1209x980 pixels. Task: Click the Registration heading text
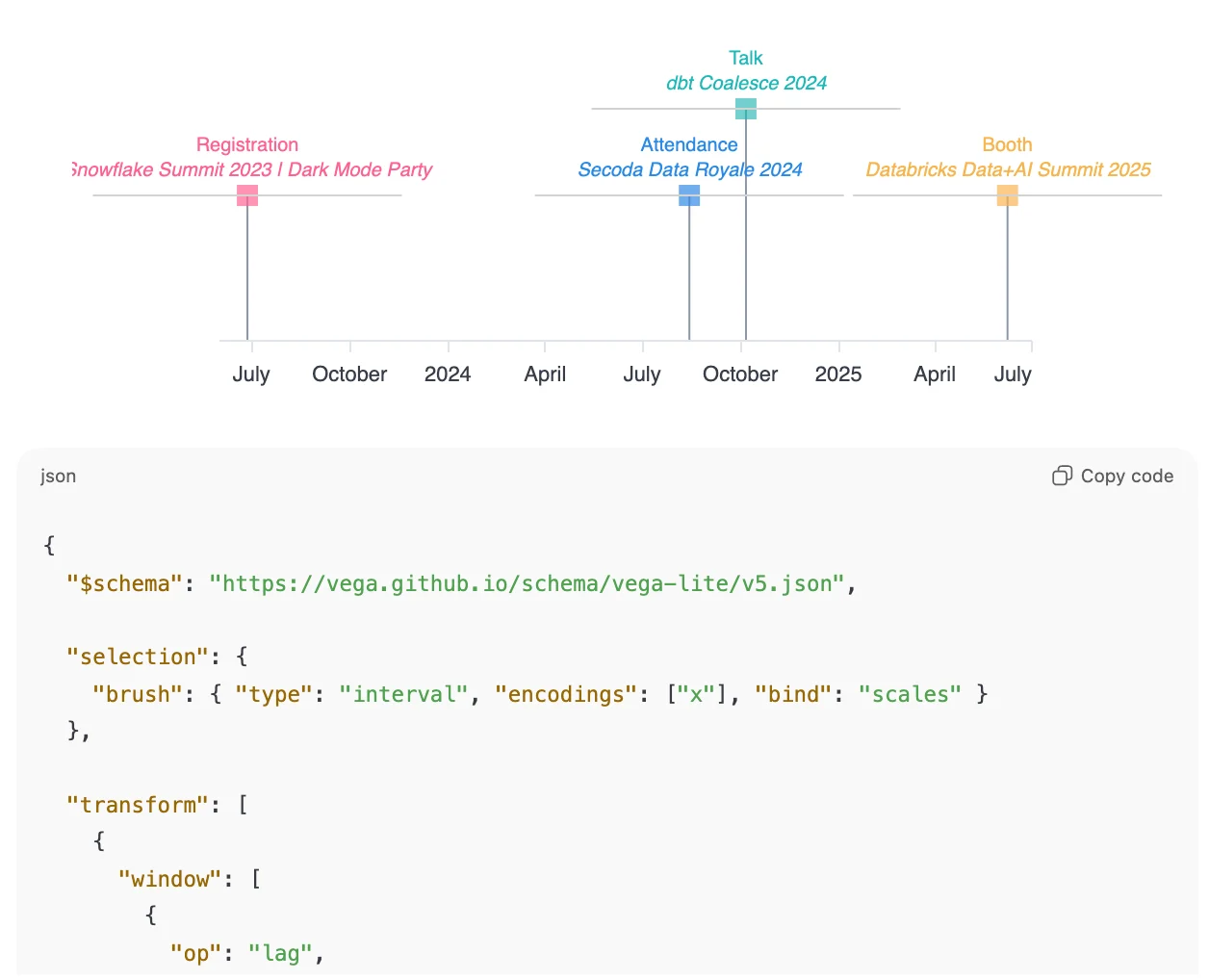tap(247, 144)
